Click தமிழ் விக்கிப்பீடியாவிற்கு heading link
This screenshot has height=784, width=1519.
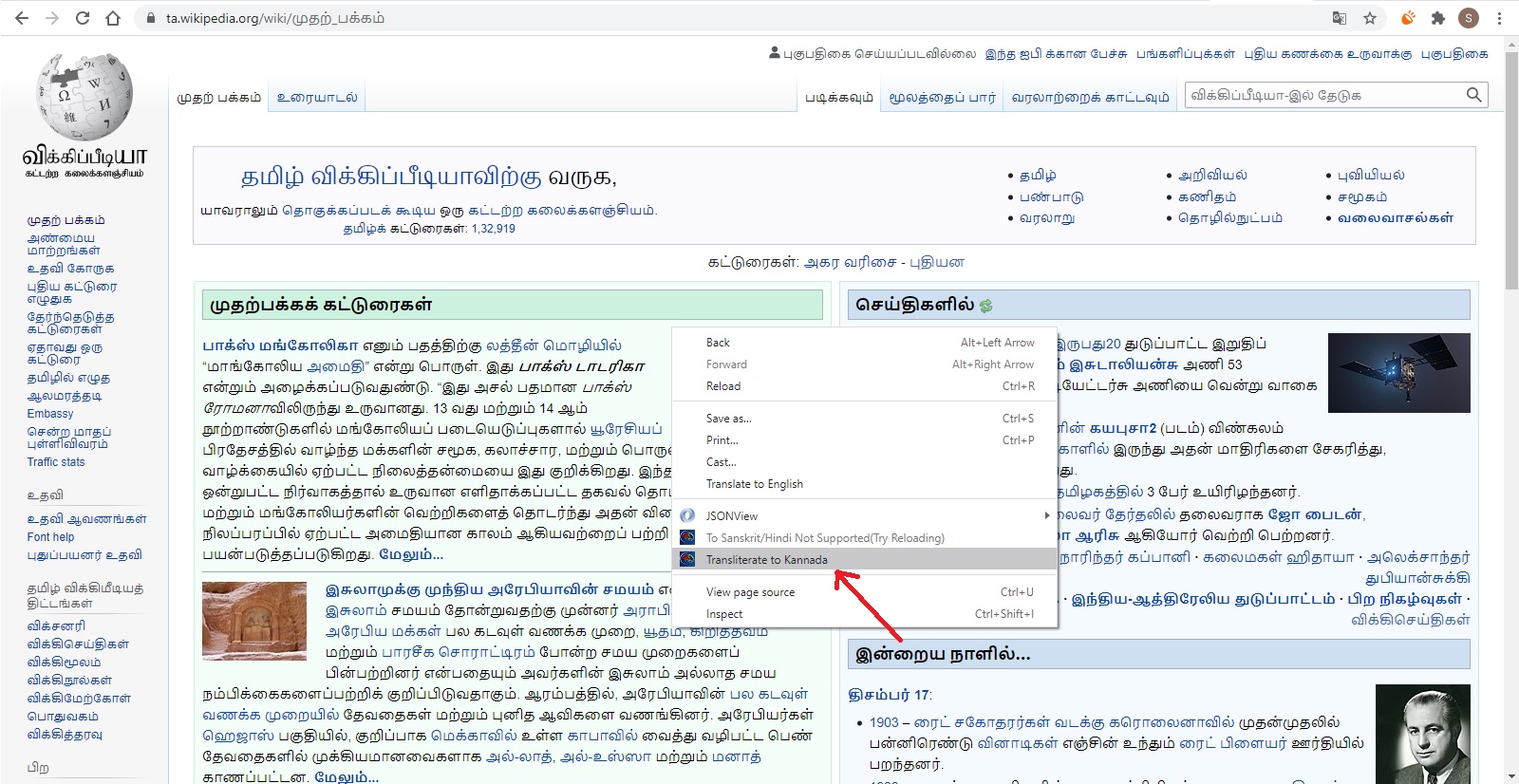391,177
